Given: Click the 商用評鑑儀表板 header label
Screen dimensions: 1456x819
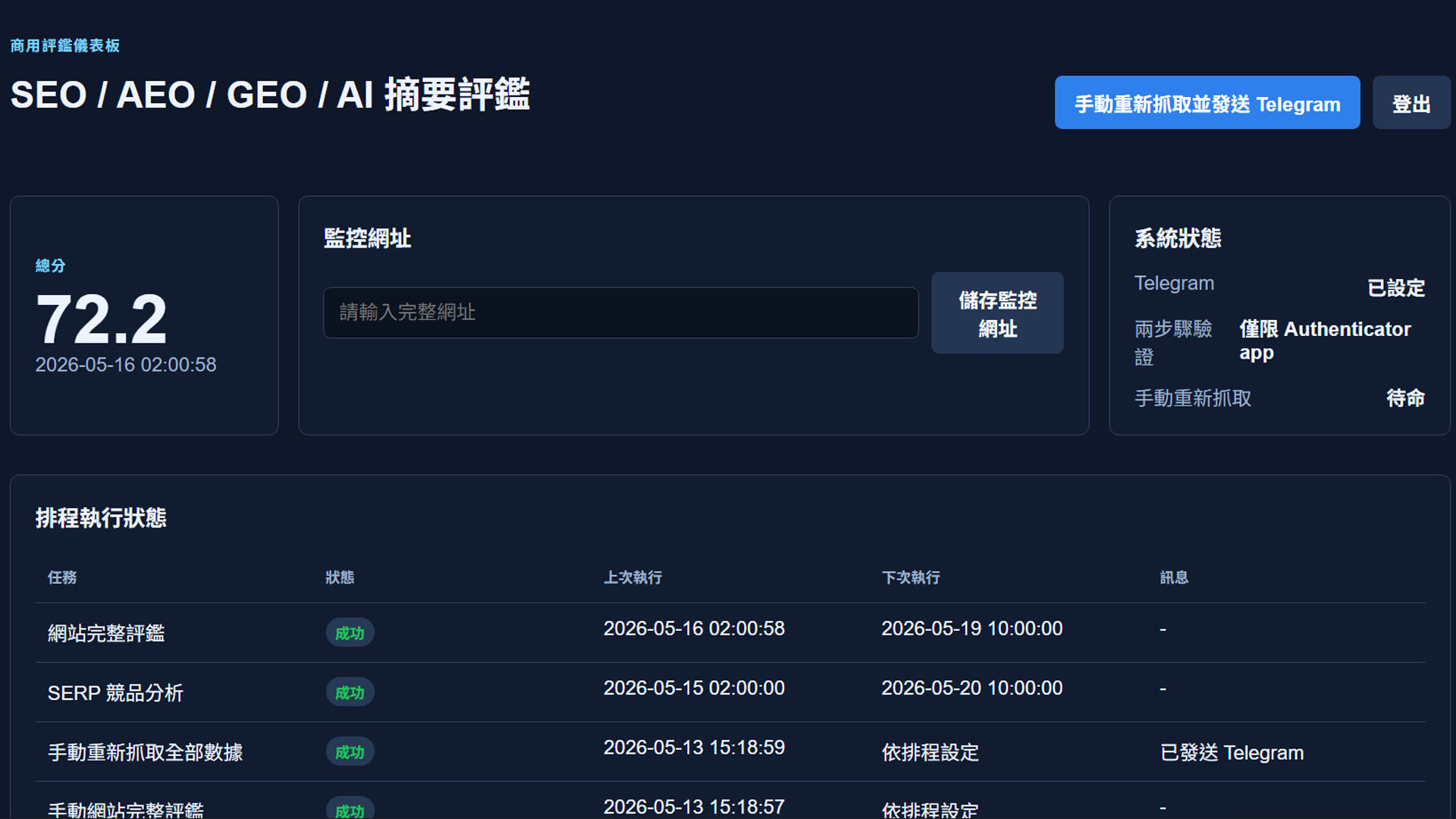Looking at the screenshot, I should click(x=65, y=45).
